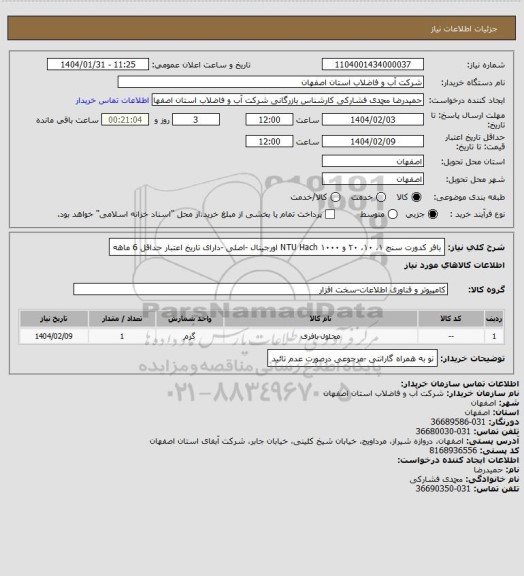Viewport: 524px width, 576px height.
Task: Select the کالا radio button
Action: pyautogui.click(x=416, y=197)
